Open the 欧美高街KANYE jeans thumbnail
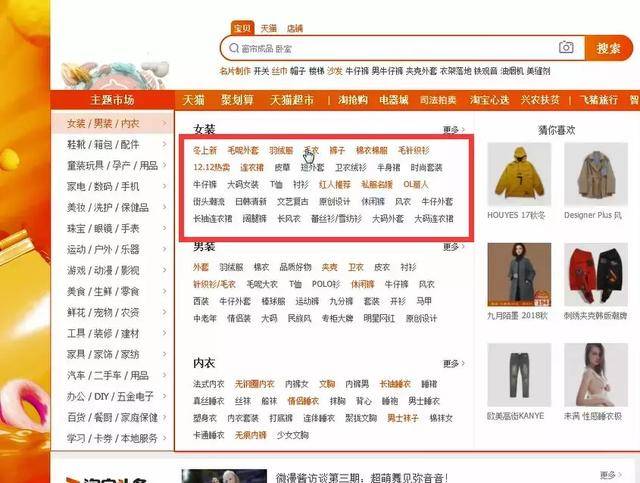The height and width of the screenshot is (483, 640). 519,375
